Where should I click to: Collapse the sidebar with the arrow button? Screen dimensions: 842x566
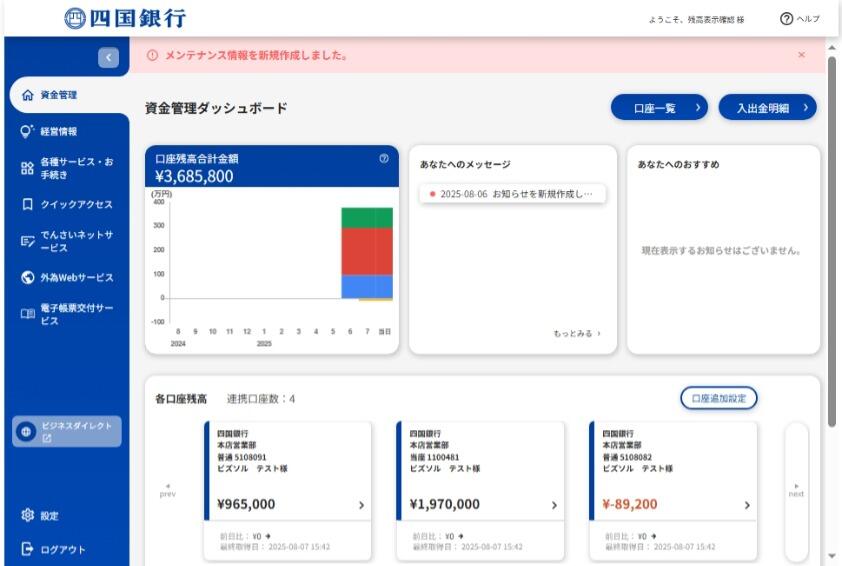[109, 58]
